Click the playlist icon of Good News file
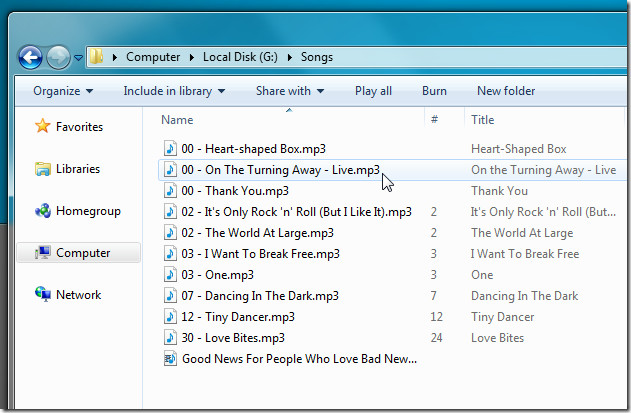This screenshot has height=413, width=631. (170, 358)
